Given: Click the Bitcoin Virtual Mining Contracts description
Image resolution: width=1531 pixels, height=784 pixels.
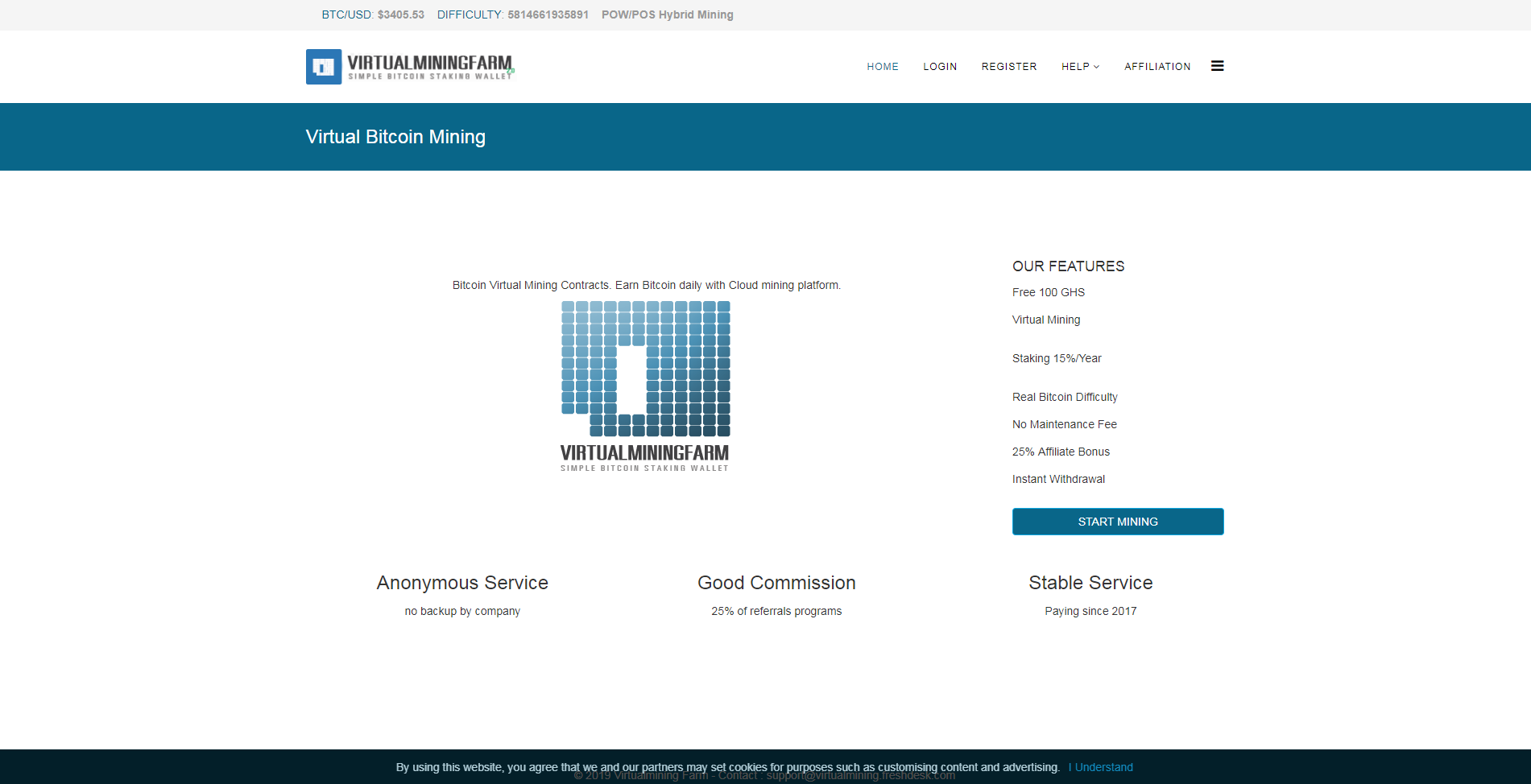Looking at the screenshot, I should point(647,285).
